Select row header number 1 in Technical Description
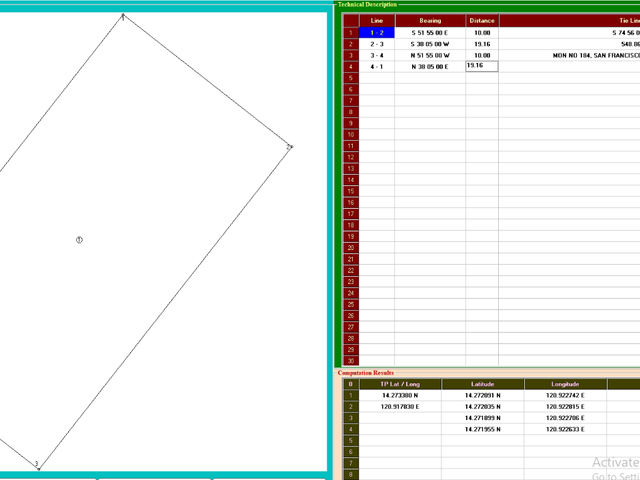 tap(351, 33)
